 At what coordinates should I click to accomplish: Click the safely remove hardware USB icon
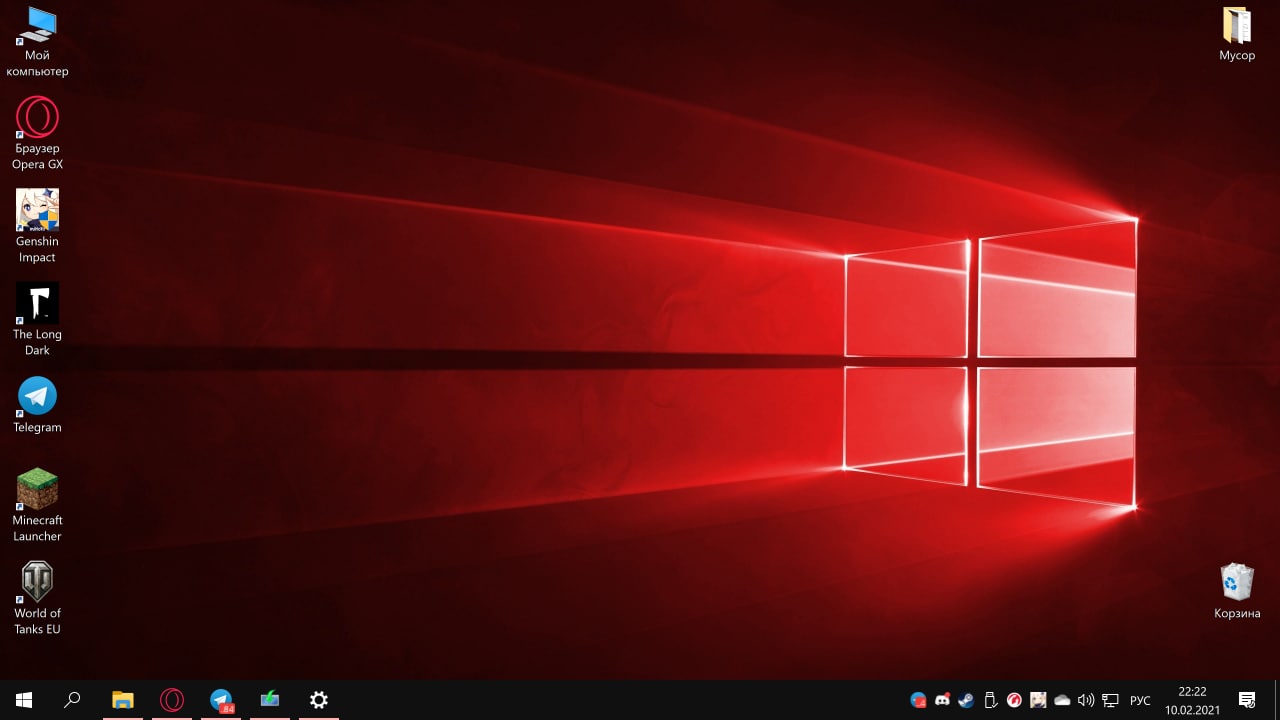coord(990,700)
